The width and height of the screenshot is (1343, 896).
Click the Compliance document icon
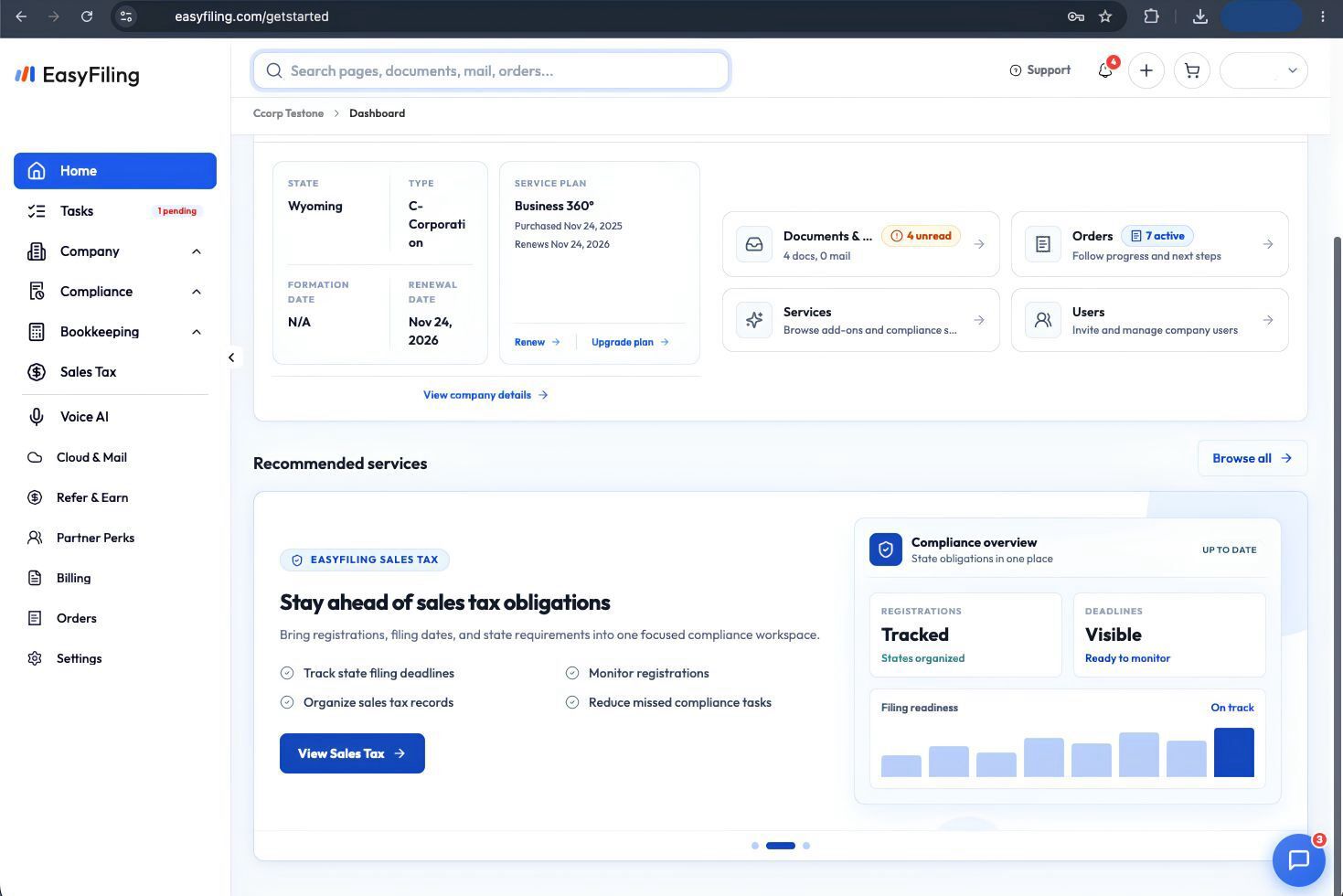pos(37,292)
